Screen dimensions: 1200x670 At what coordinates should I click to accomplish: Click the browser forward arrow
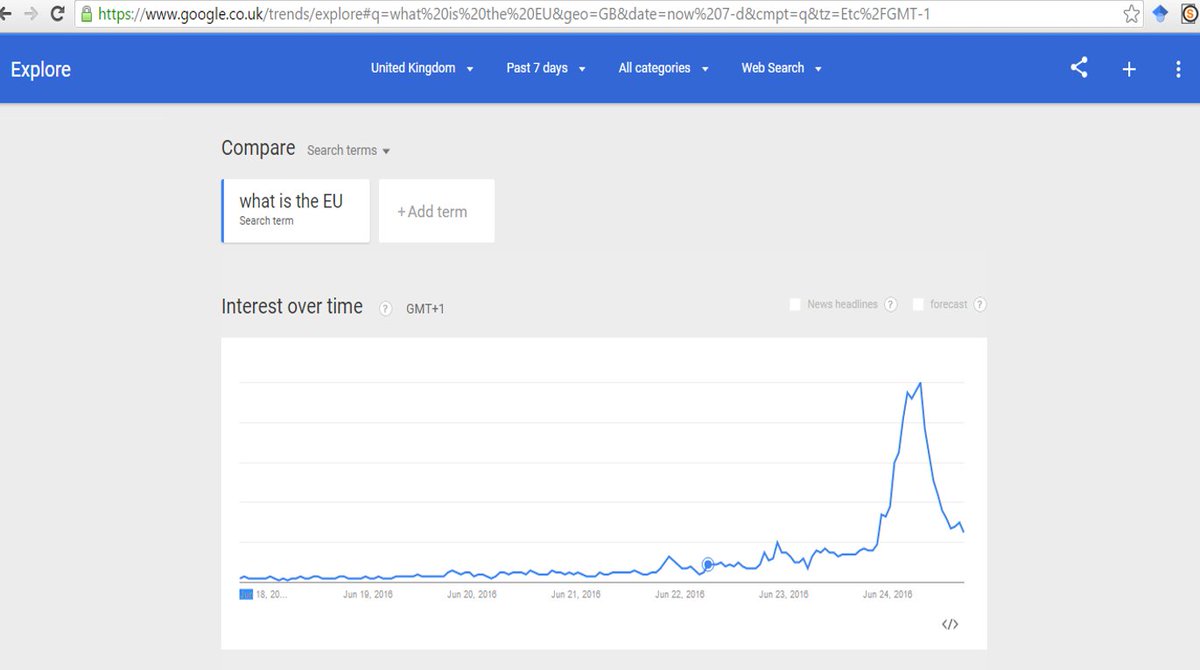coord(31,14)
